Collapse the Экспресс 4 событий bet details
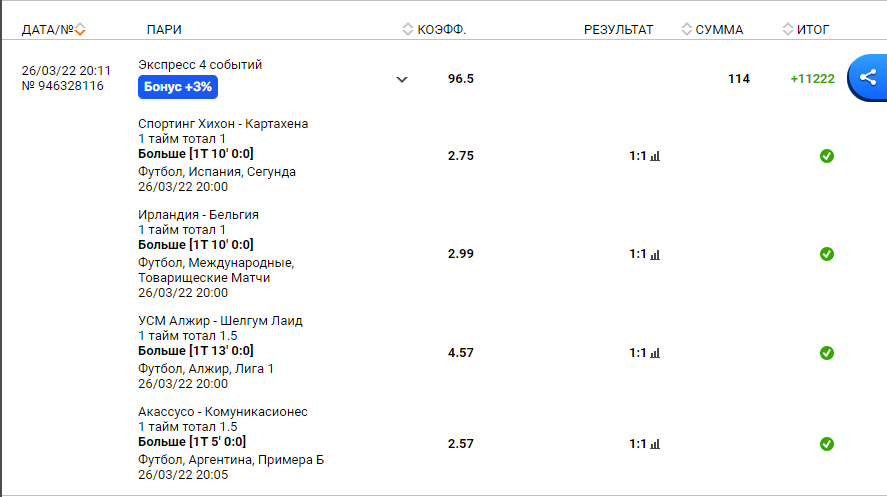The image size is (887, 497). pyautogui.click(x=402, y=80)
